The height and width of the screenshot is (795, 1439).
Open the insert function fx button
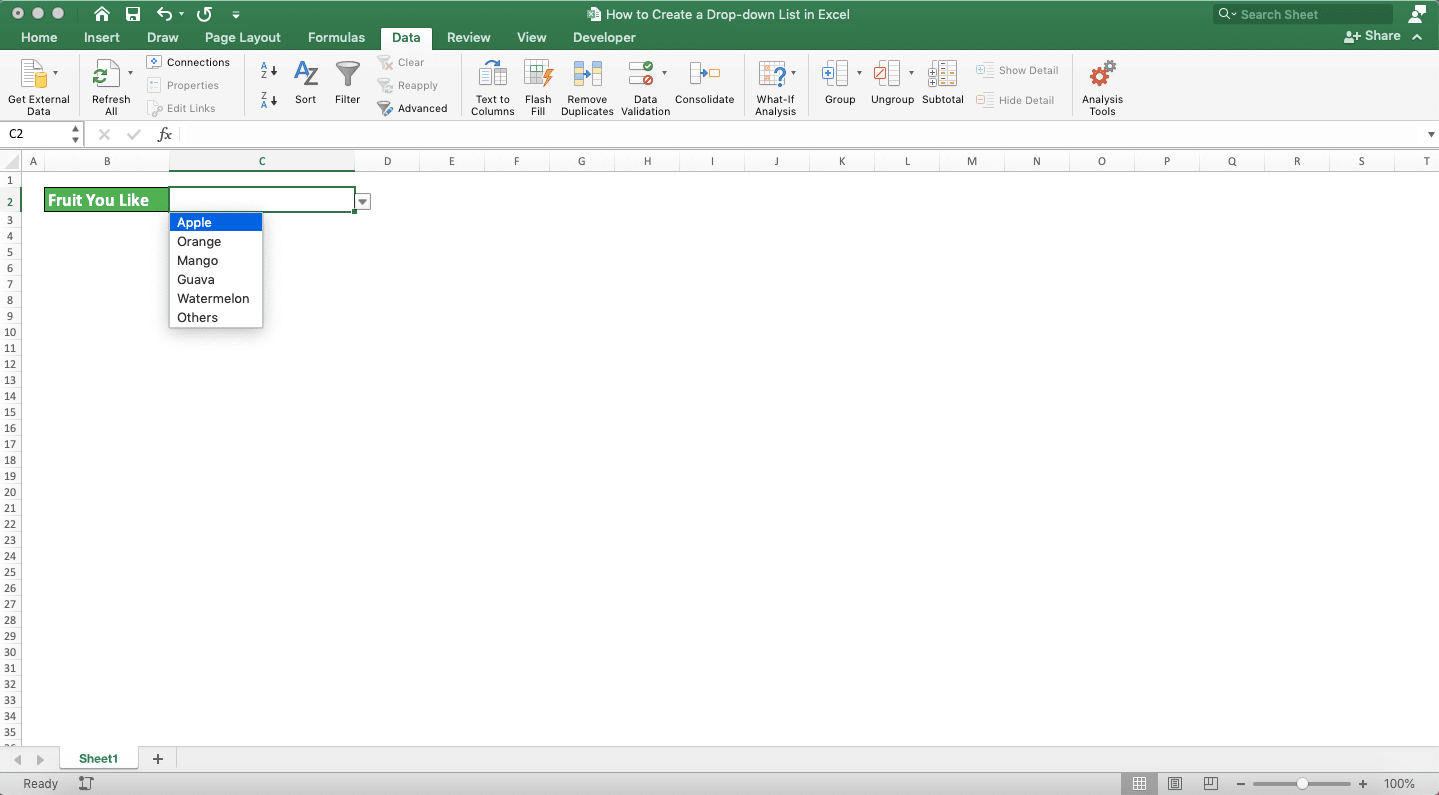coord(165,134)
